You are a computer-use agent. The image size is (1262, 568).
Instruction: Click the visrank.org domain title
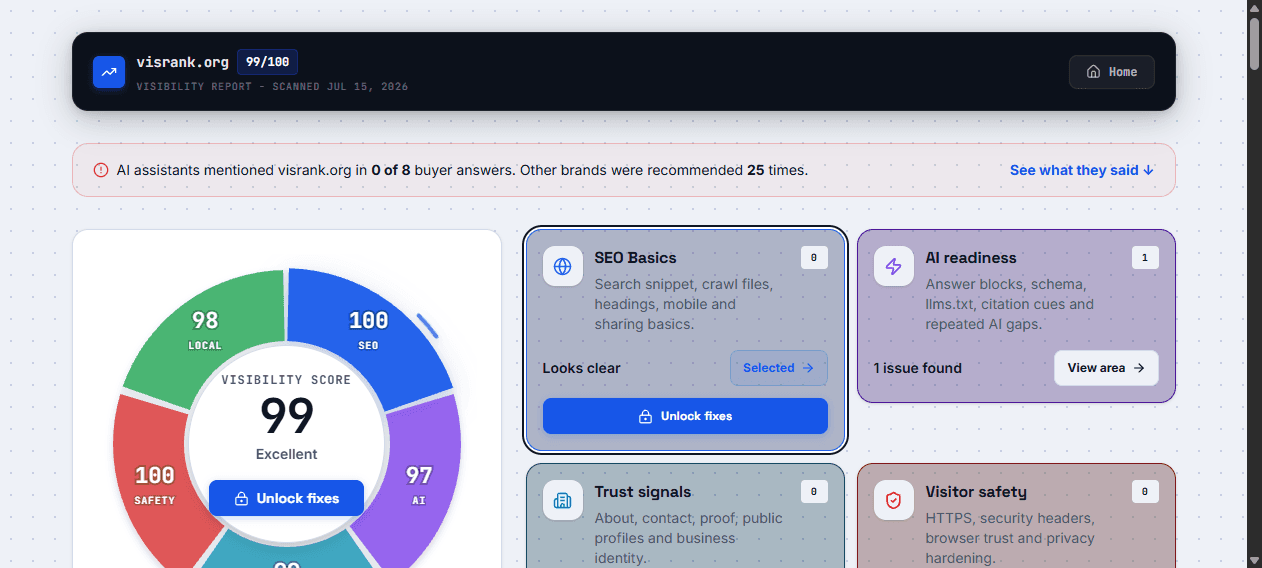click(x=183, y=62)
